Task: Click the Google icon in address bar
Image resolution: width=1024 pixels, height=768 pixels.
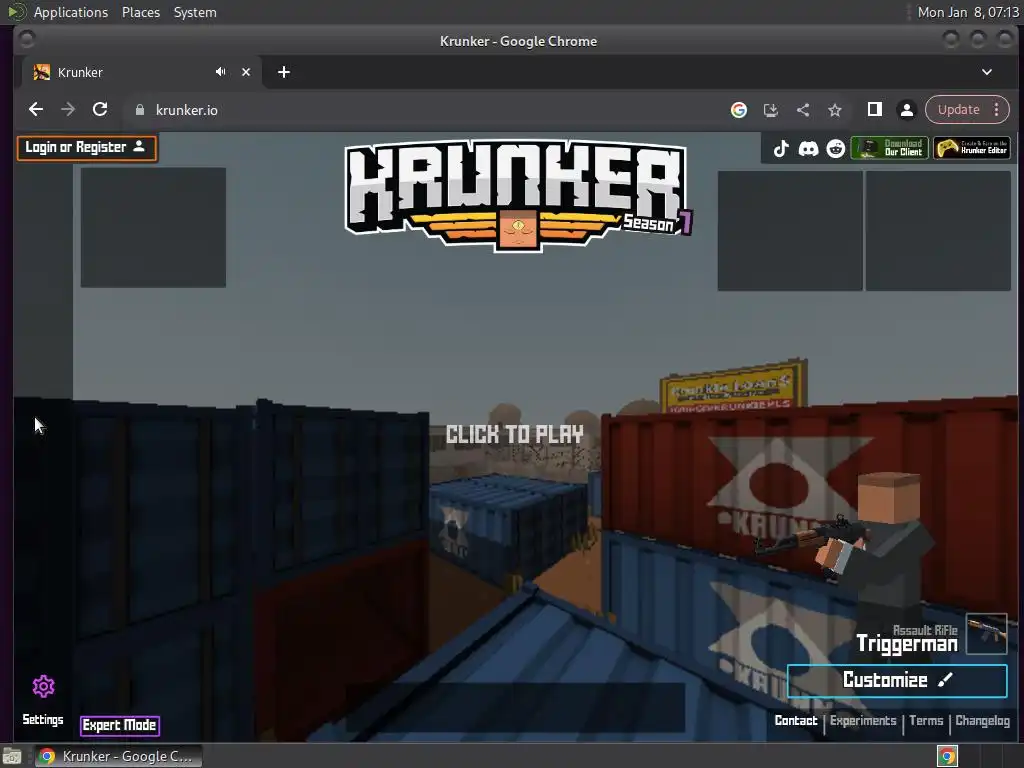Action: pyautogui.click(x=739, y=110)
